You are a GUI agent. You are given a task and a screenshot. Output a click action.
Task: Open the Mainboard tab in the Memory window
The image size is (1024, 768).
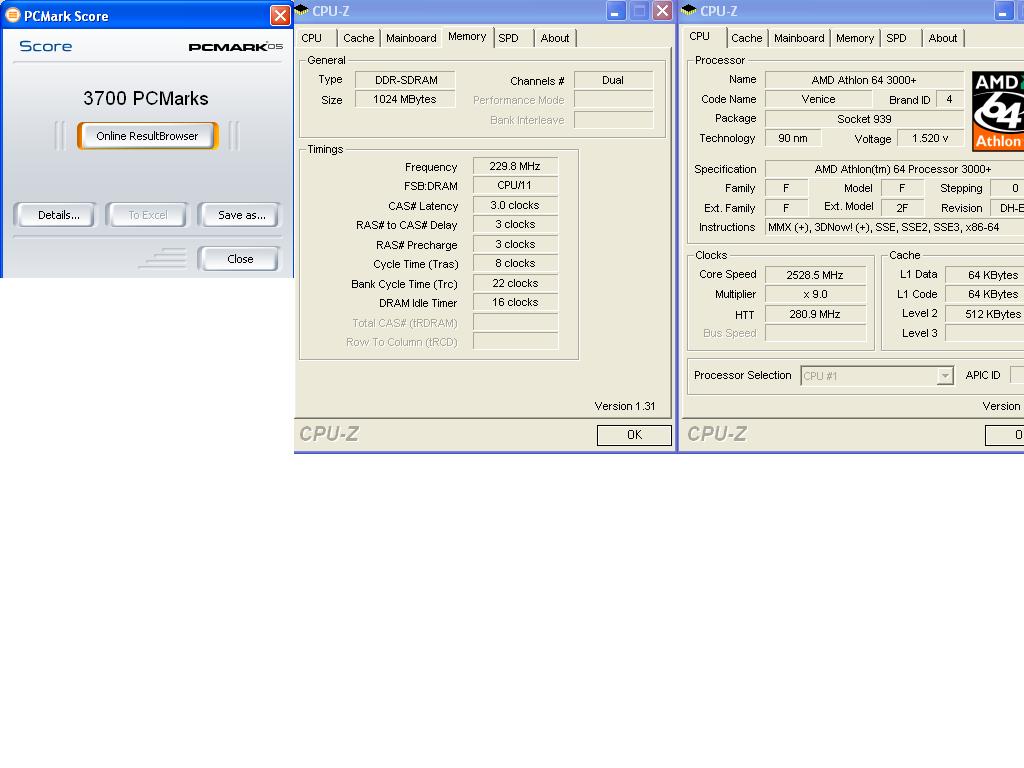pos(411,38)
